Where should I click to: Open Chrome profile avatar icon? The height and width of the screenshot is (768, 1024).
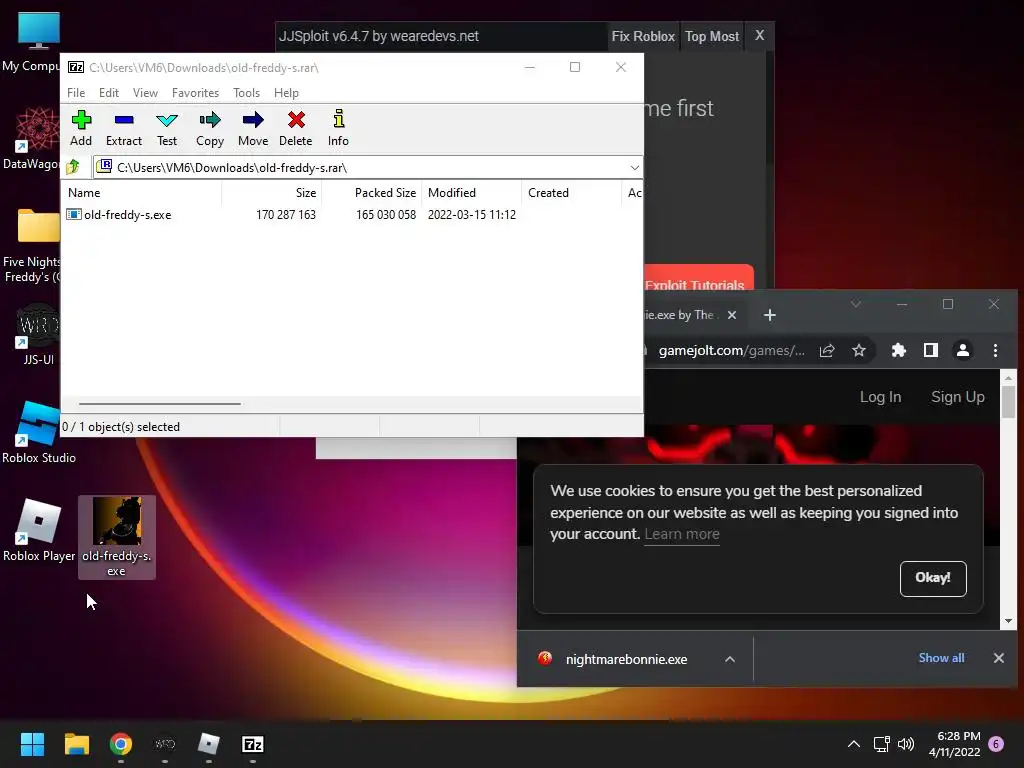click(963, 351)
